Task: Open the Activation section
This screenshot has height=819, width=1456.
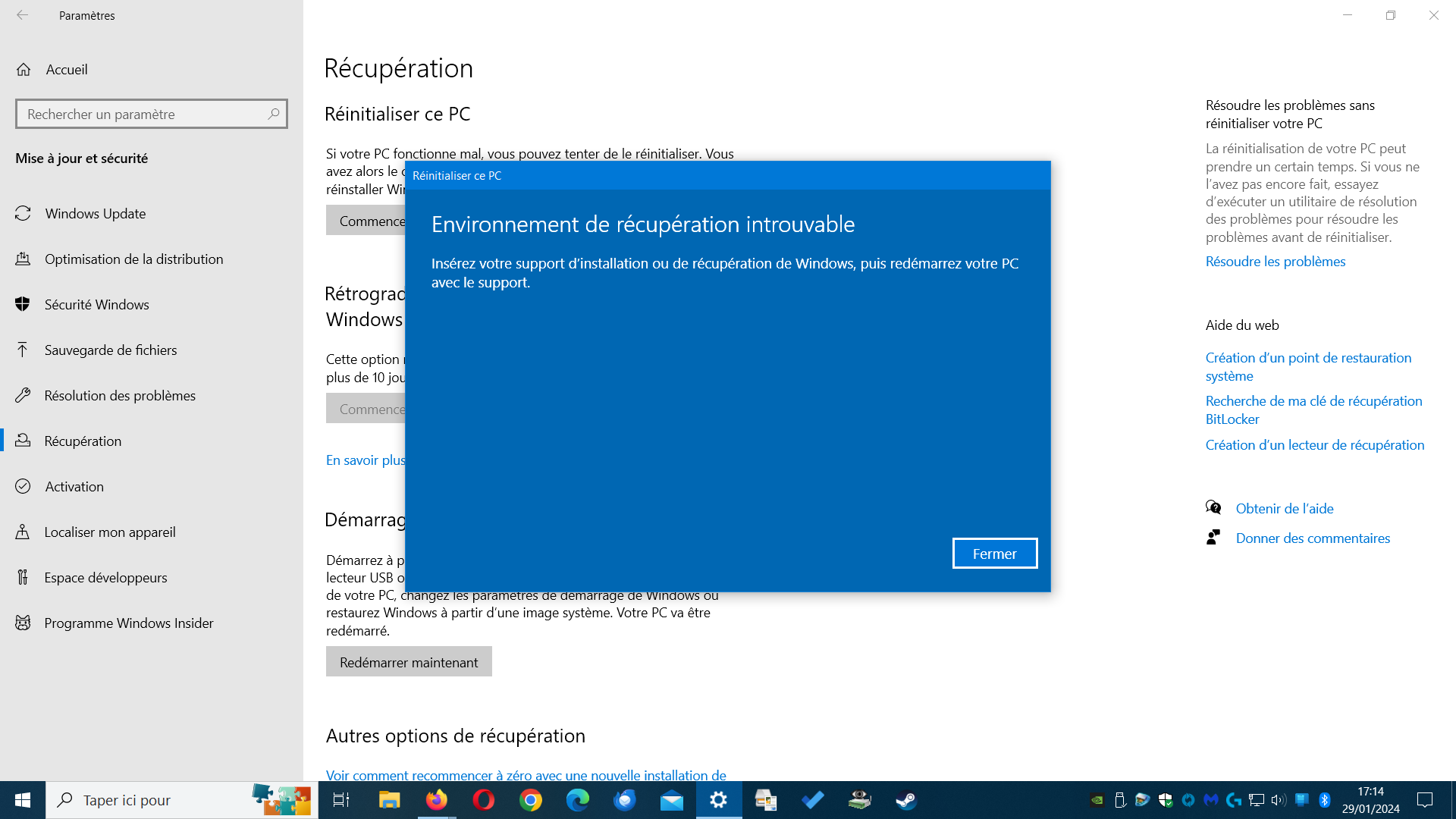Action: 74,486
